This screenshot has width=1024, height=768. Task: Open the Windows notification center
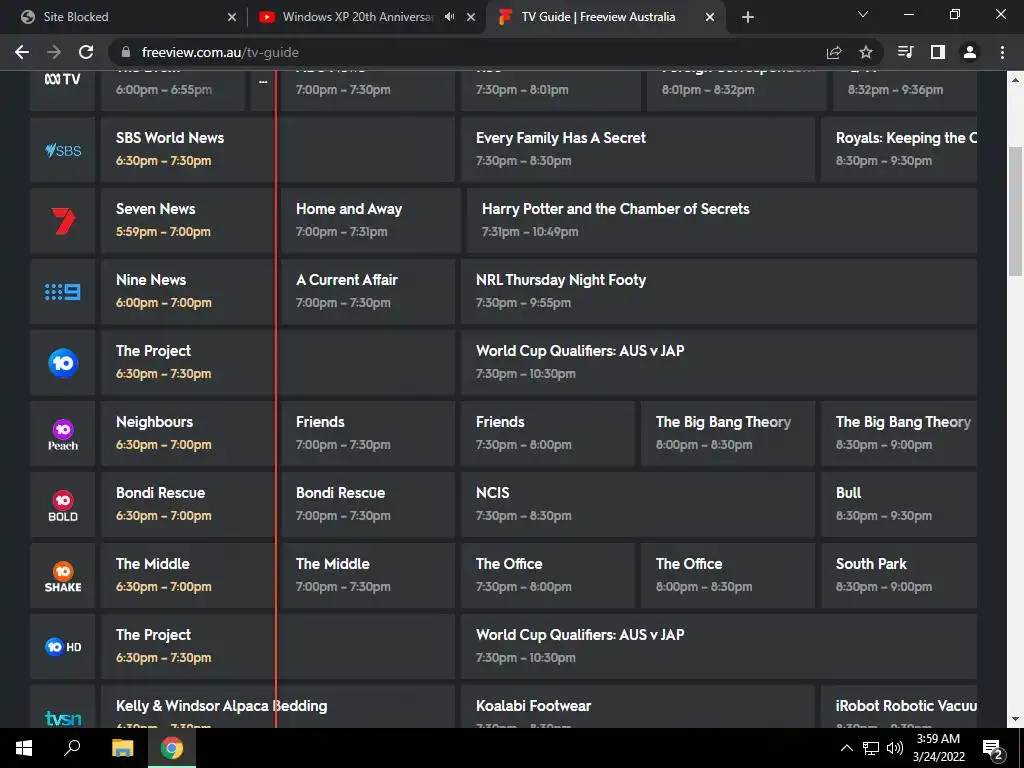click(993, 748)
